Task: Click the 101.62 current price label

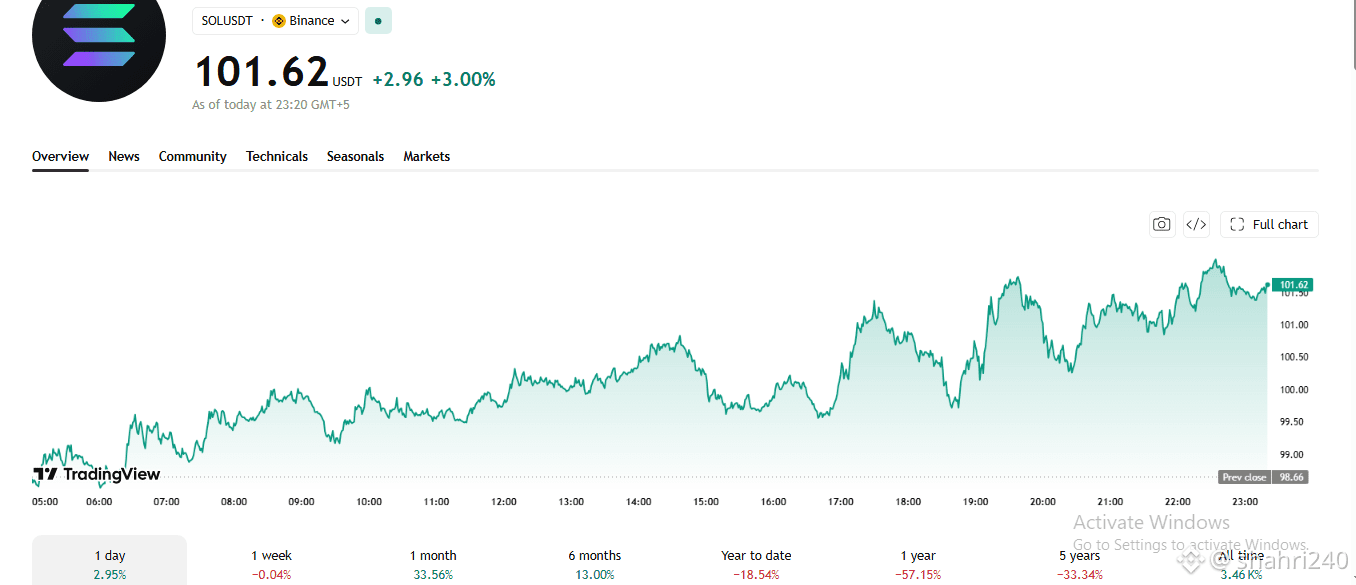Action: coord(1291,285)
